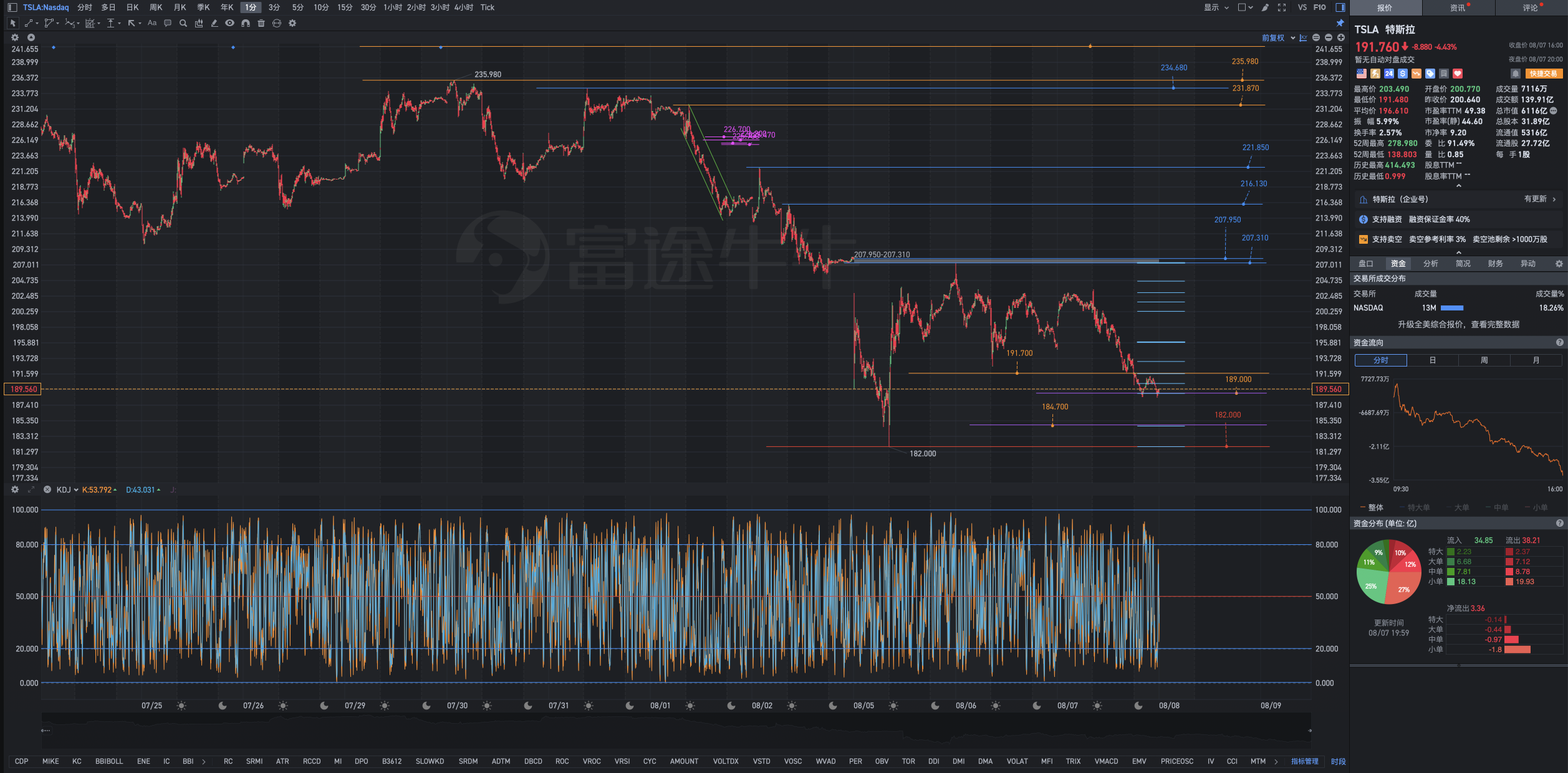Choose the line drawing tool
The image size is (1568, 773).
[x=29, y=23]
